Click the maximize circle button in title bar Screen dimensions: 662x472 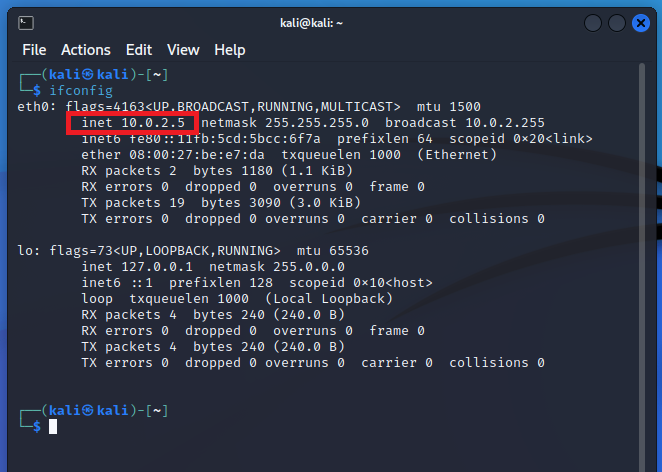pos(617,23)
